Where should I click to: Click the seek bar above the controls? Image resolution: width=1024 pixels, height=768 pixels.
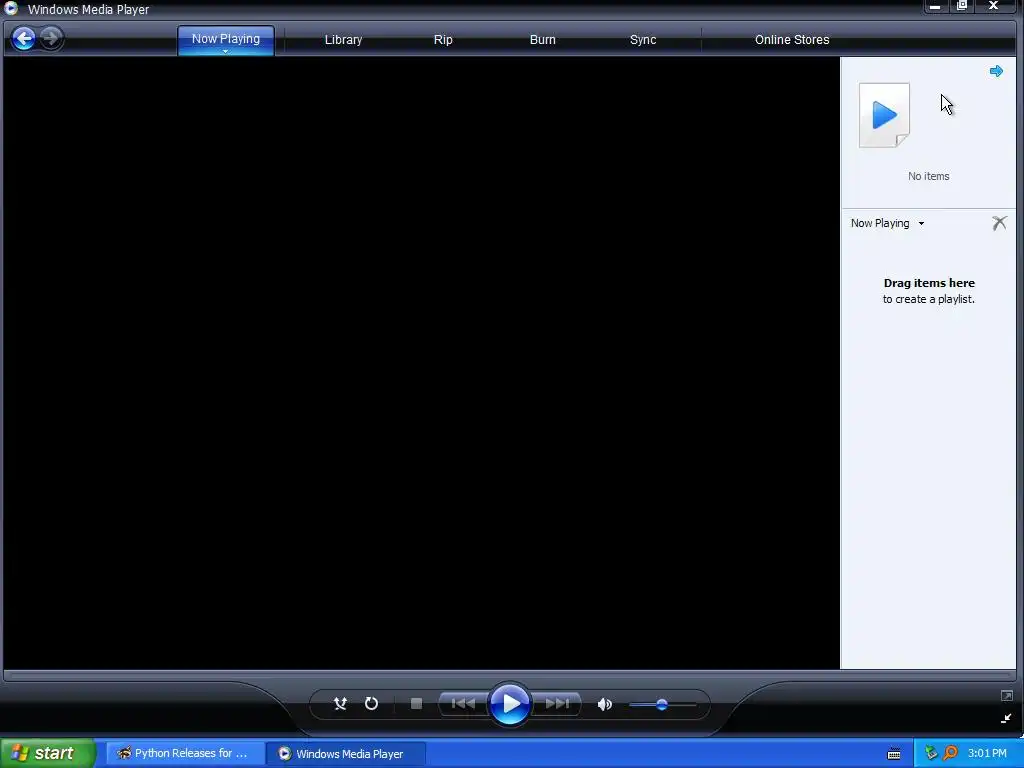[x=509, y=675]
